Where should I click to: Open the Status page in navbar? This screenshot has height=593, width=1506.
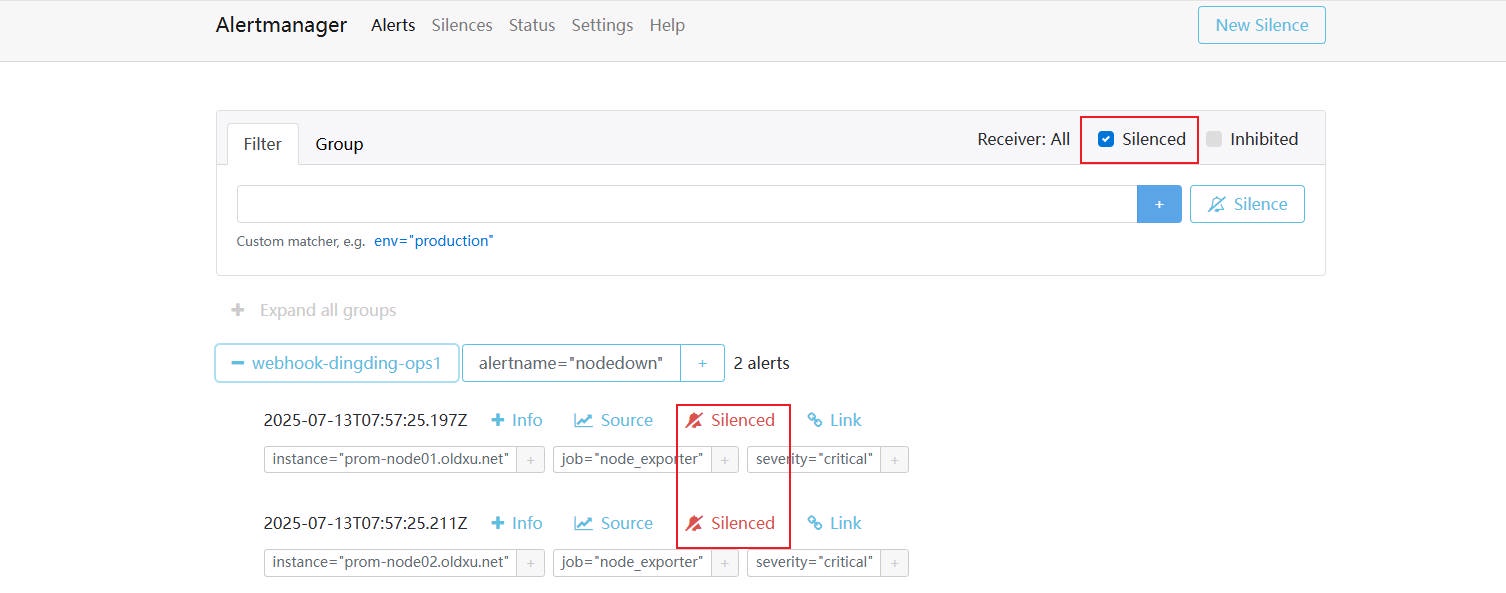pyautogui.click(x=532, y=26)
